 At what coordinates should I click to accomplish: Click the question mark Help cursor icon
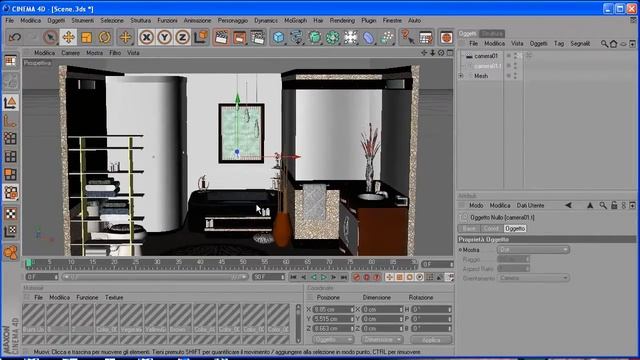click(407, 37)
